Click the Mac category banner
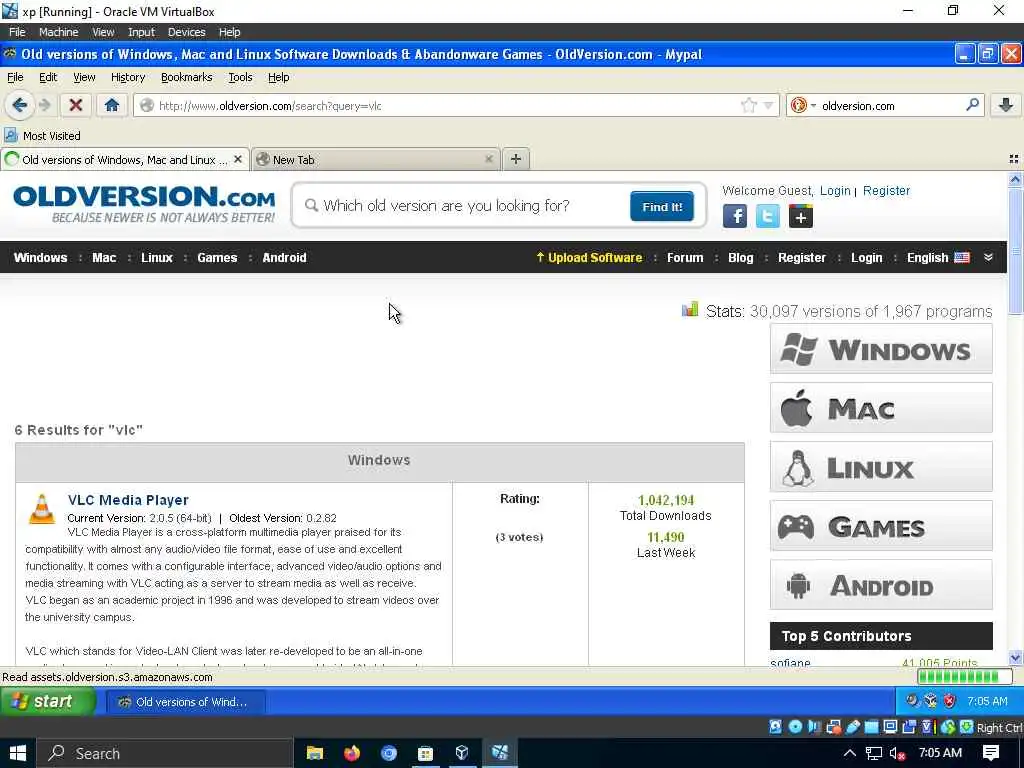The image size is (1024, 768). [881, 408]
